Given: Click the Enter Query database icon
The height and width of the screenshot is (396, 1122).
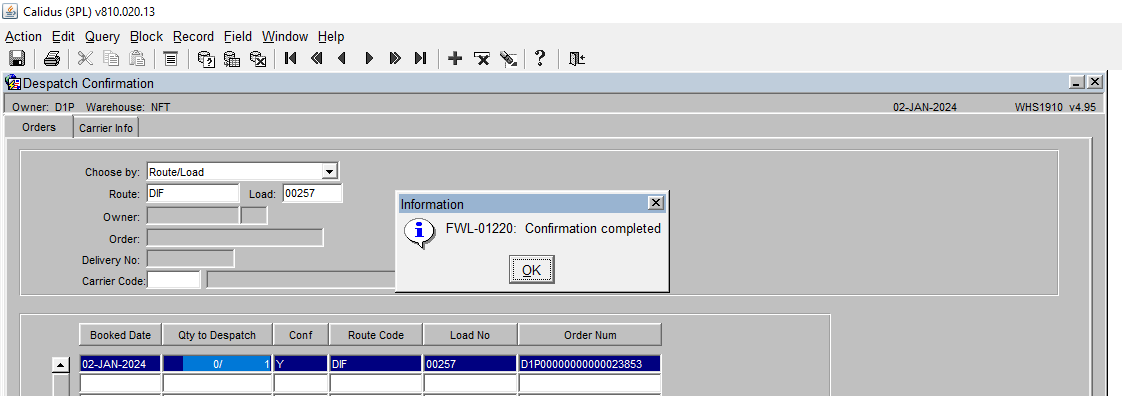Looking at the screenshot, I should [x=207, y=59].
